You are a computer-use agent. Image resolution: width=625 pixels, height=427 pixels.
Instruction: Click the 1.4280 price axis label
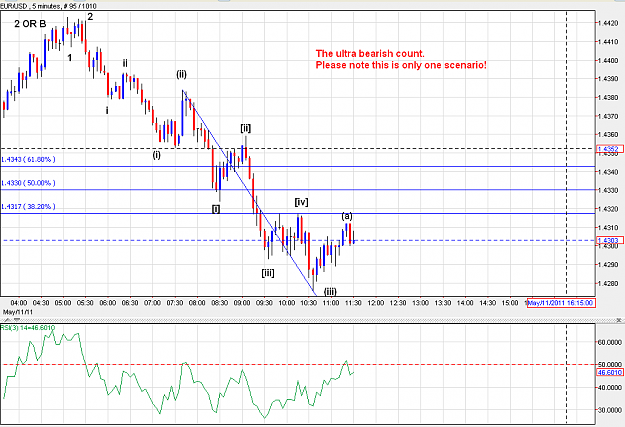point(608,283)
